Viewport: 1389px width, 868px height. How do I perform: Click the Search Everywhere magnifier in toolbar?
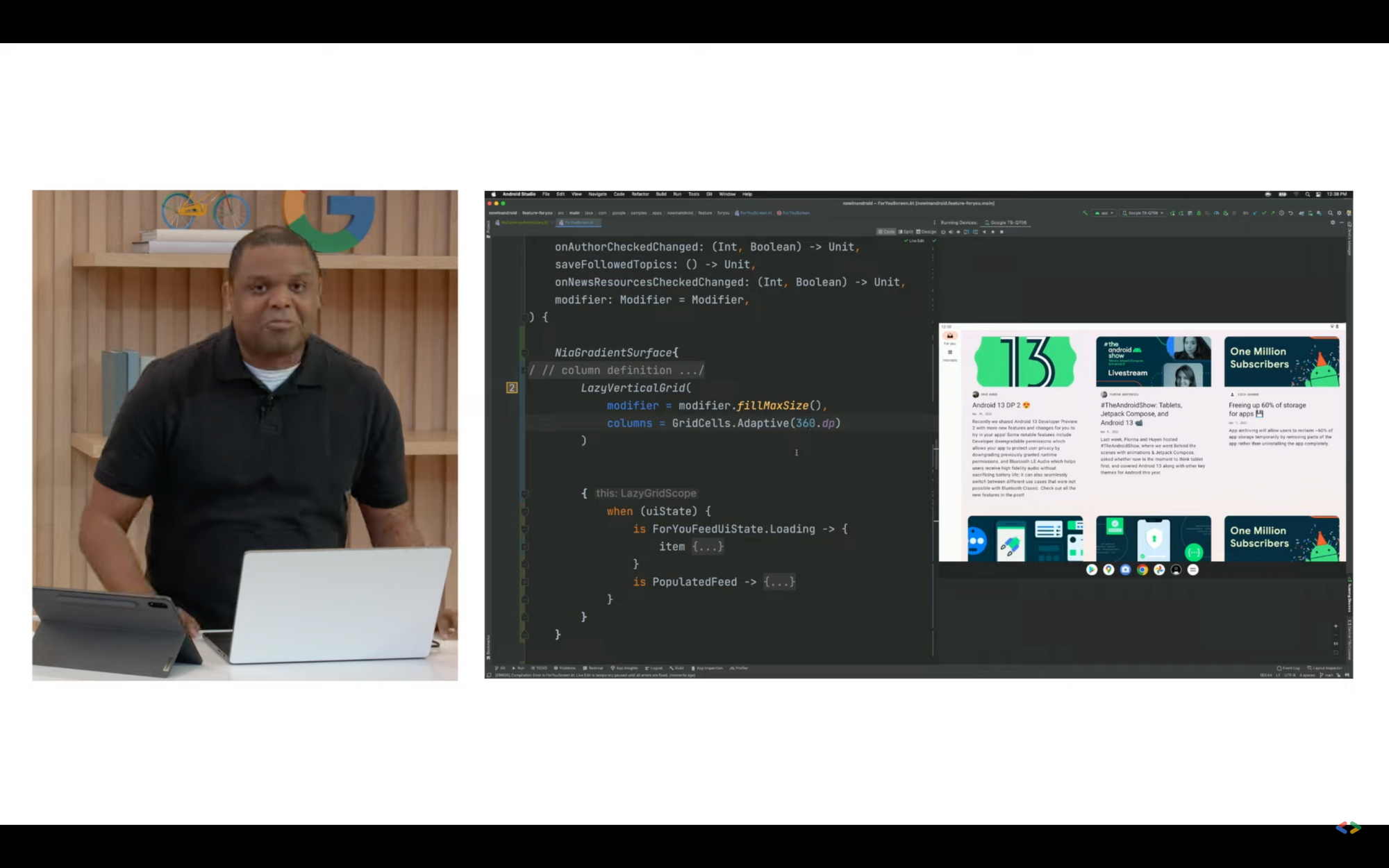pyautogui.click(x=1330, y=213)
